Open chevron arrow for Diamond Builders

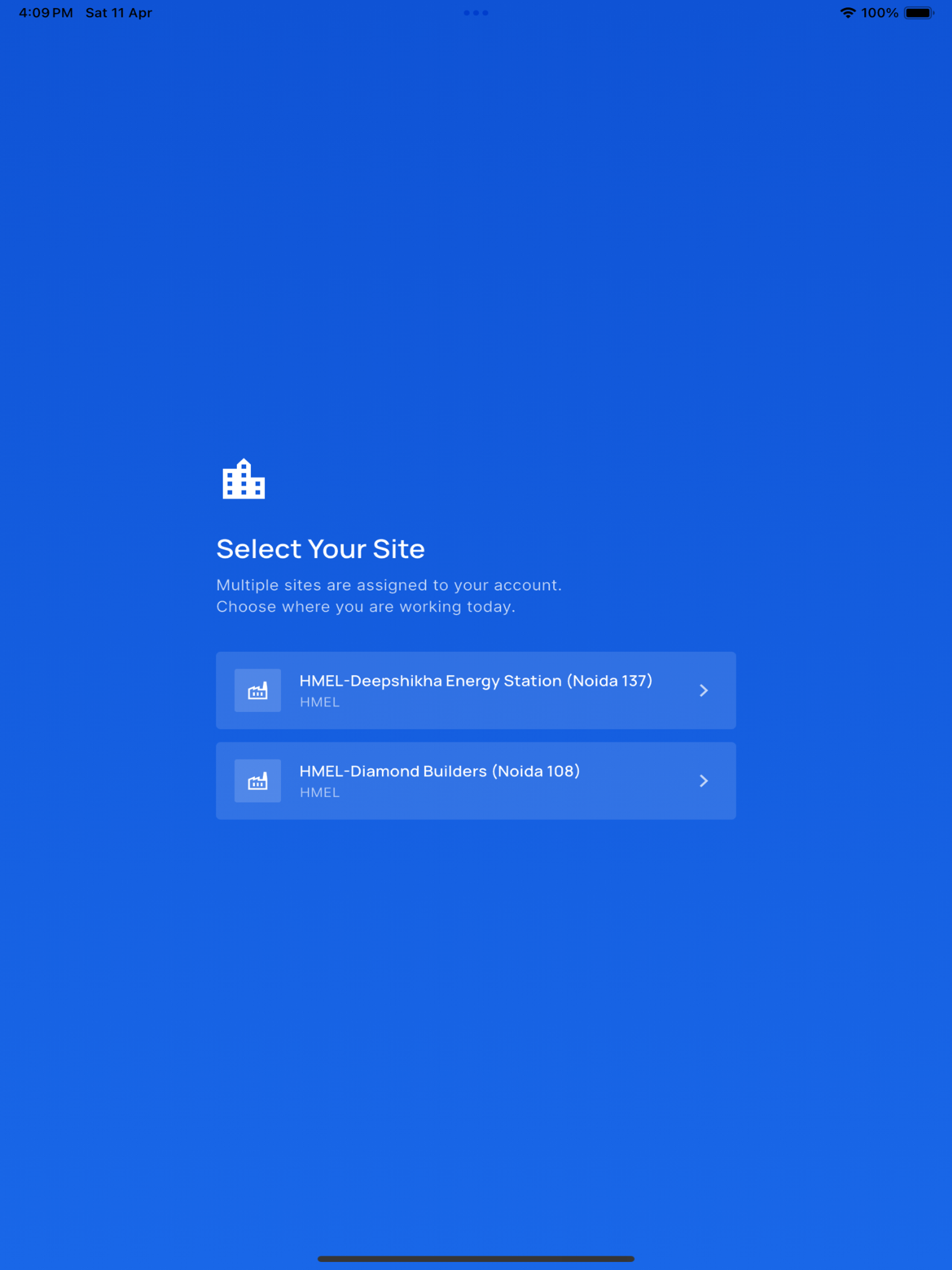pos(703,781)
